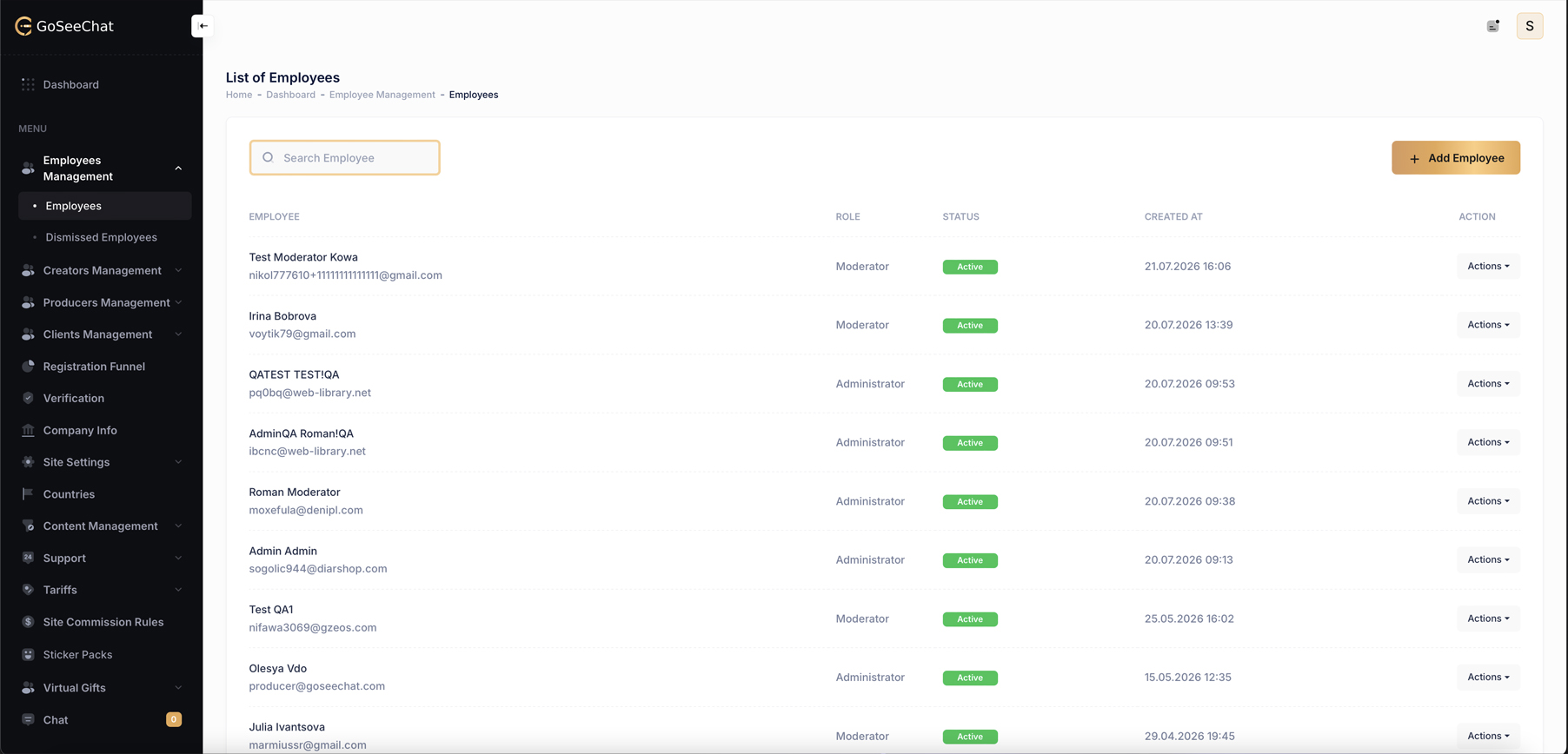Open Actions dropdown for Irina Bobrova
The image size is (1568, 754).
[1488, 325]
